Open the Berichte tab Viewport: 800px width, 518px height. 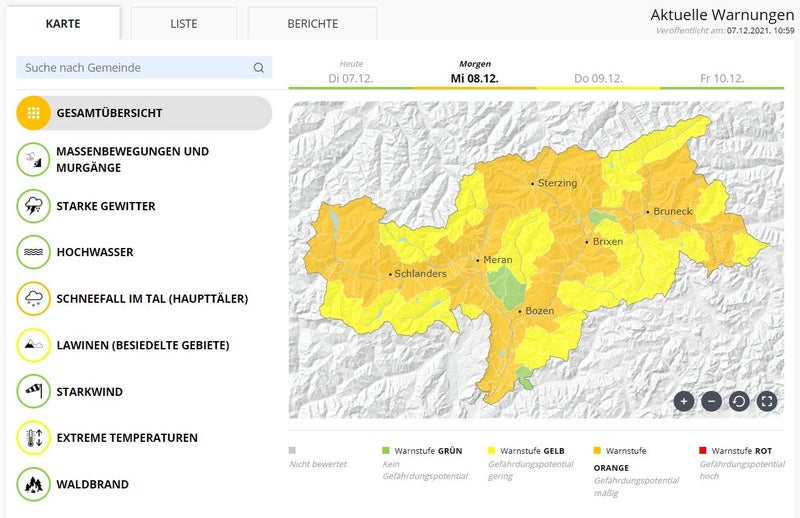pos(312,23)
